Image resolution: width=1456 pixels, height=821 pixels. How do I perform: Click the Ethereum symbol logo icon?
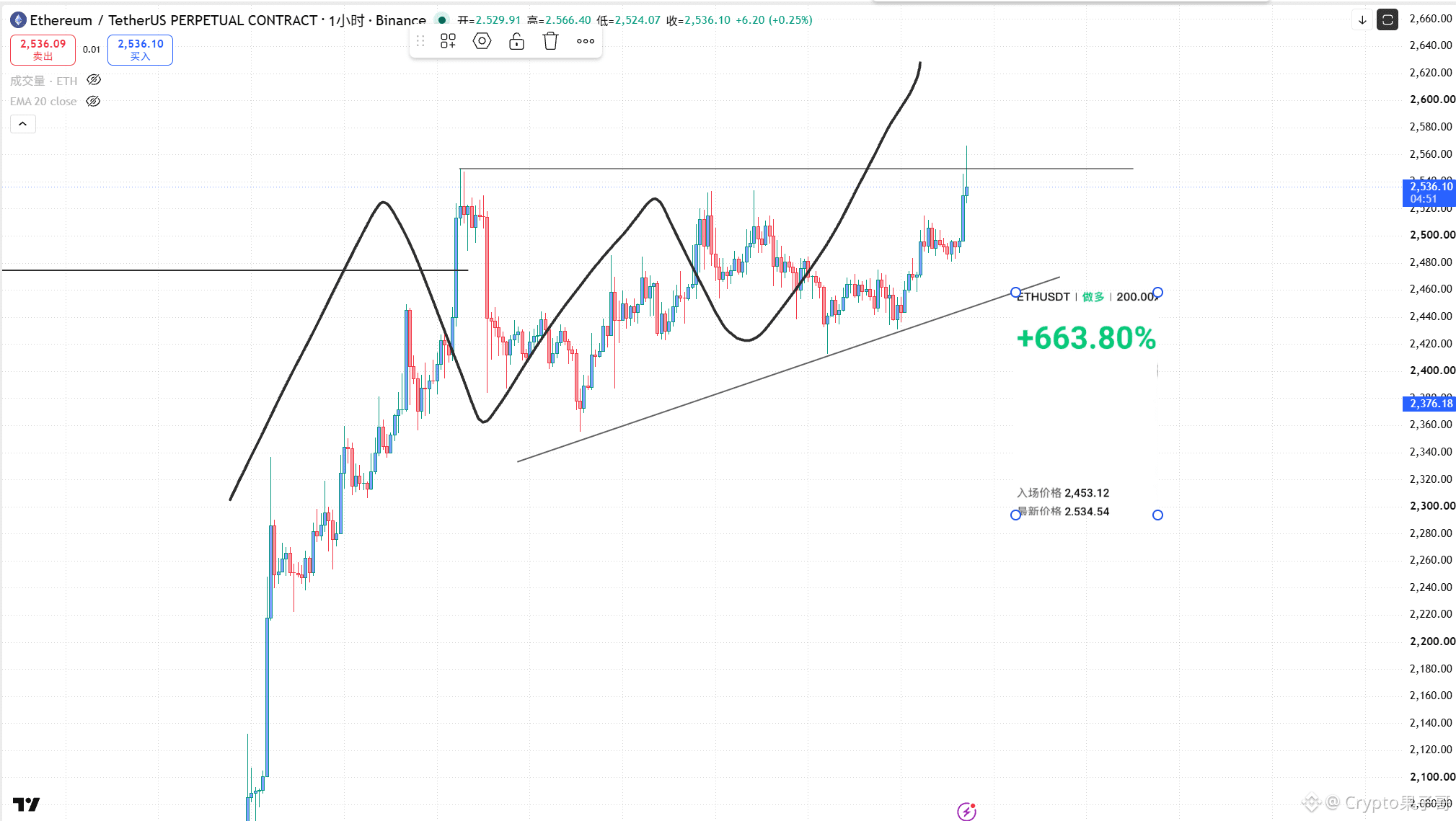(x=19, y=20)
